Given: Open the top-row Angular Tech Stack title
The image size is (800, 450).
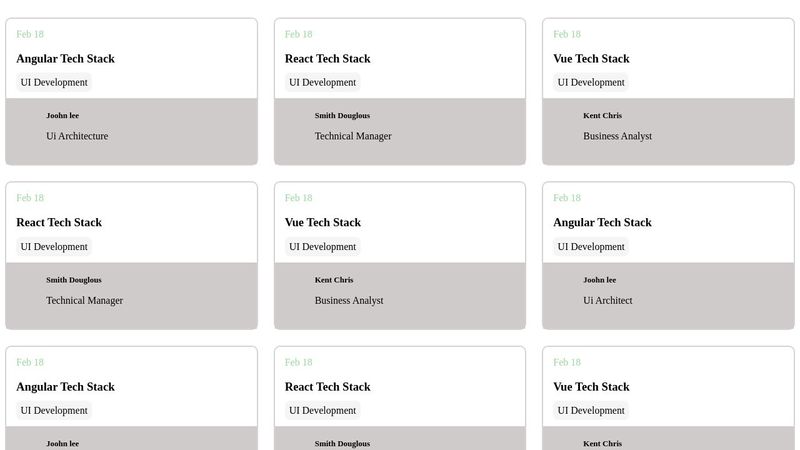Looking at the screenshot, I should point(65,59).
